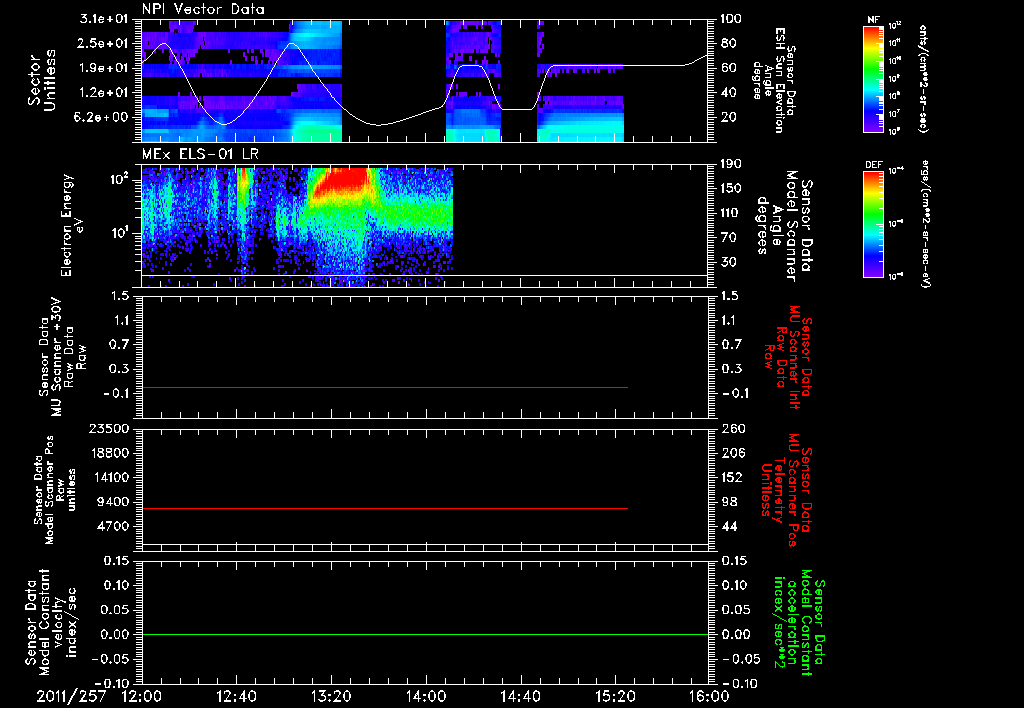This screenshot has height=708, width=1024.
Task: Click the 18800 scanner position tick label
Action: [110, 453]
